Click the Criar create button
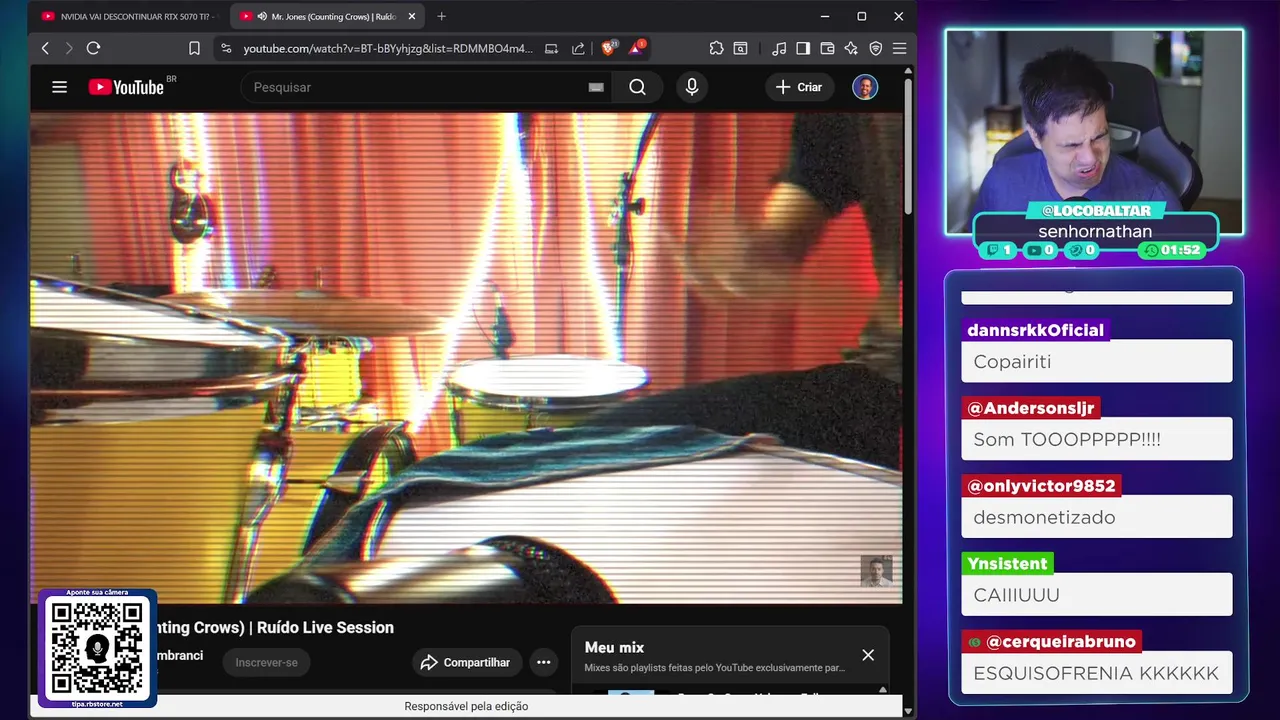1280x720 pixels. click(x=799, y=87)
